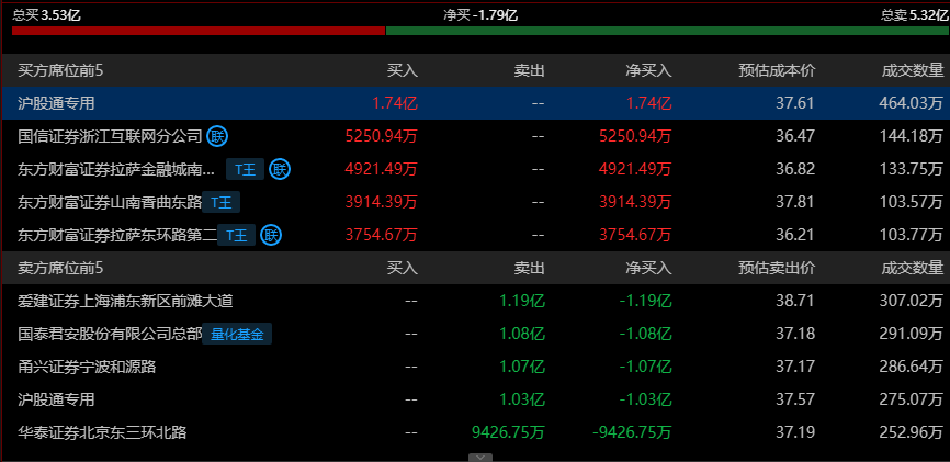Click the 买方席位前5 section header

61,71
